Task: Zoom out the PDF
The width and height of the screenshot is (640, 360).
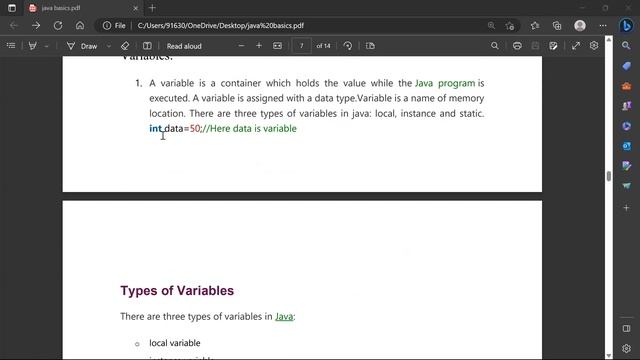Action: tap(241, 46)
